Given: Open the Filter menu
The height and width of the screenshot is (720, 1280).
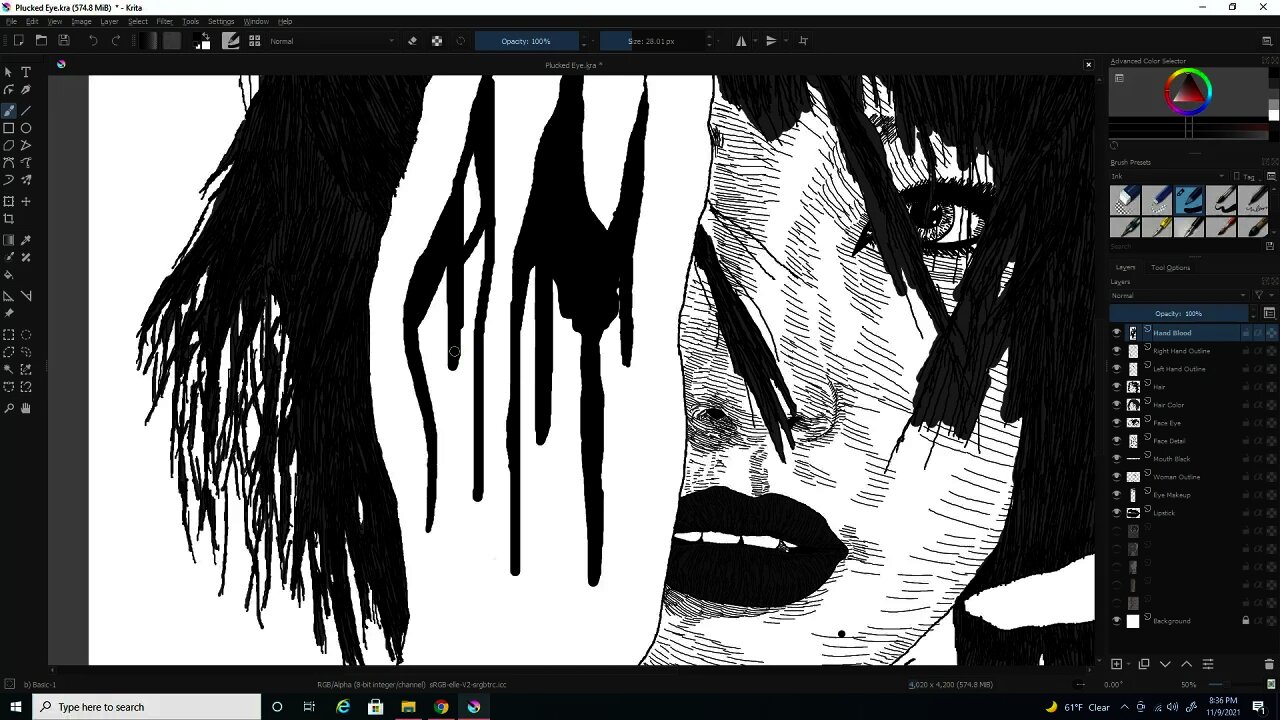Looking at the screenshot, I should pos(164,21).
